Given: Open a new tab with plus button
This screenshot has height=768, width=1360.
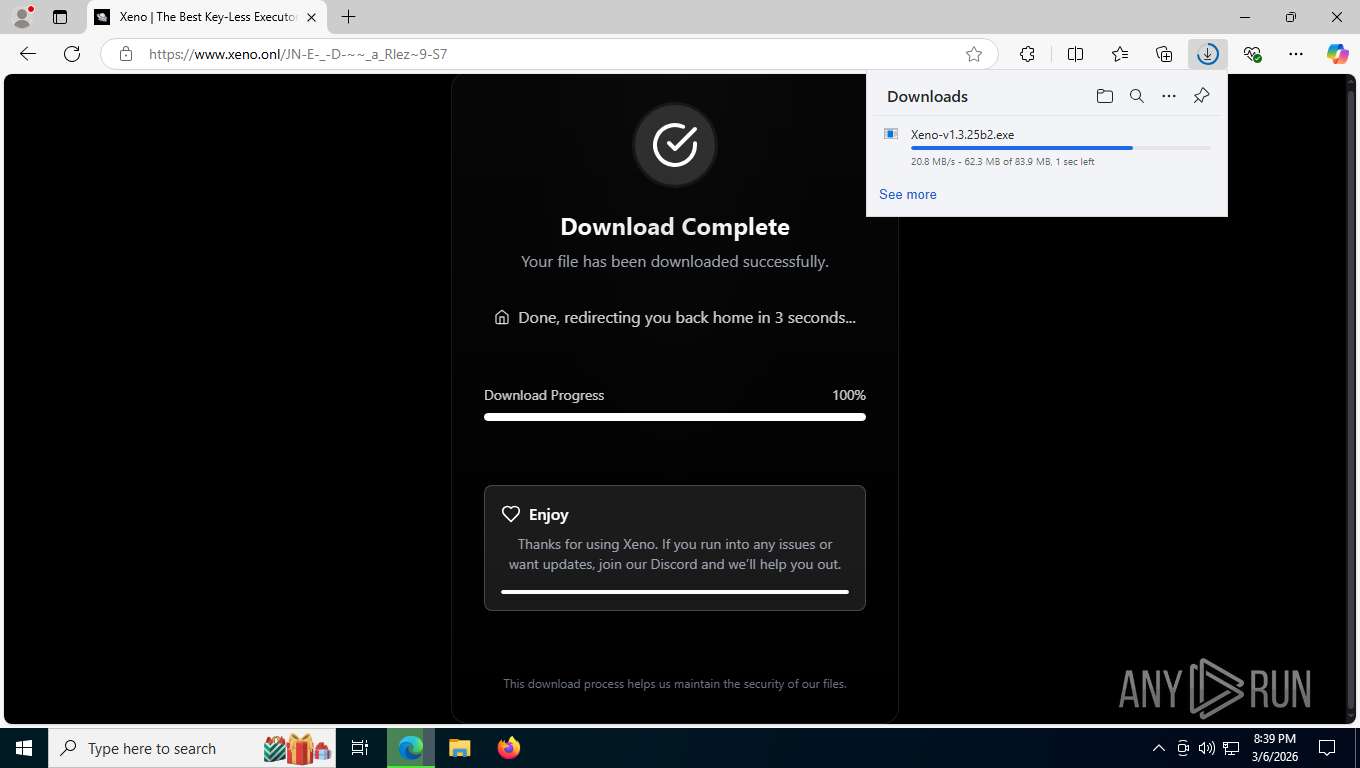Looking at the screenshot, I should [348, 17].
